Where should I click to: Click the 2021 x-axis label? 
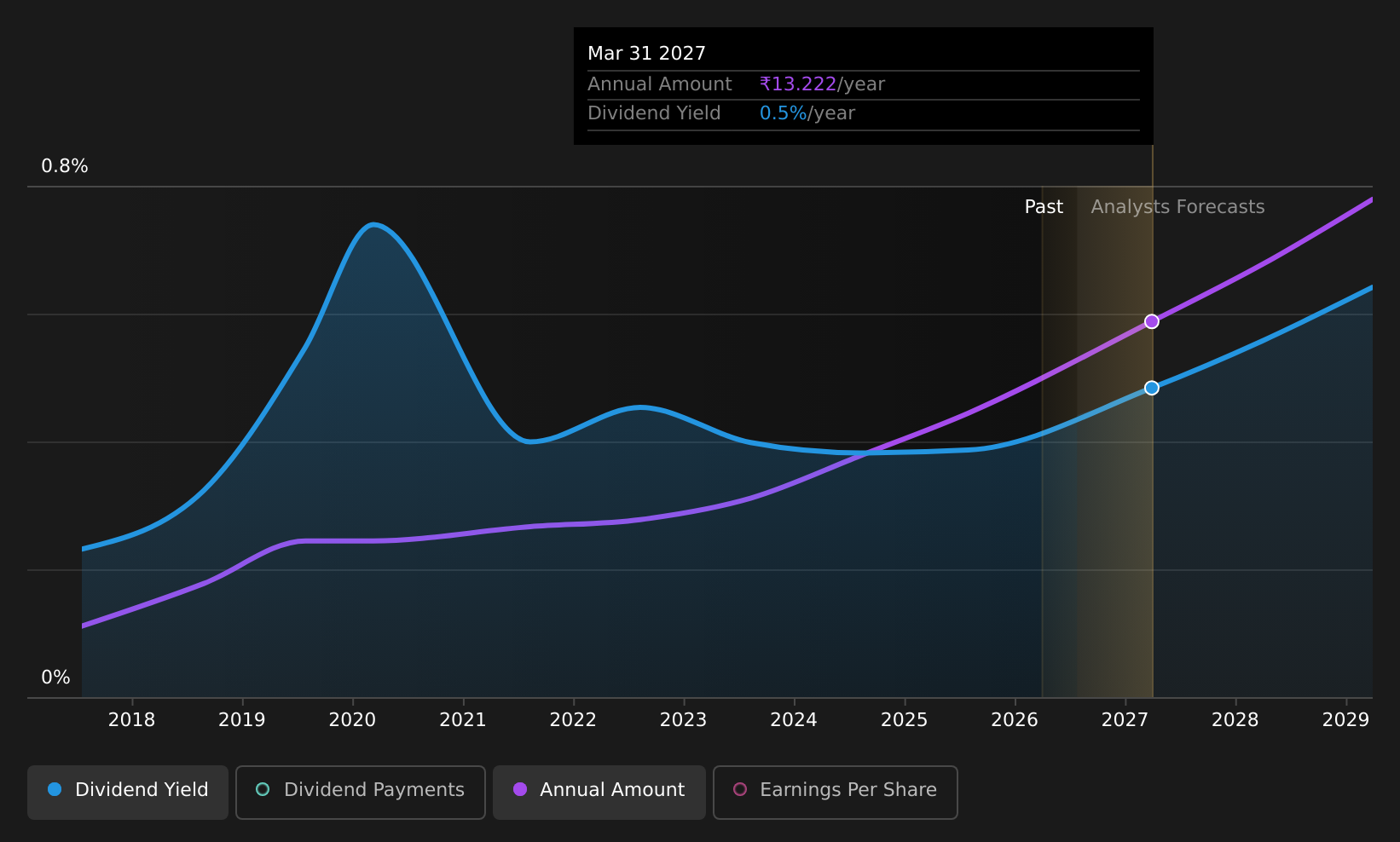pyautogui.click(x=463, y=720)
